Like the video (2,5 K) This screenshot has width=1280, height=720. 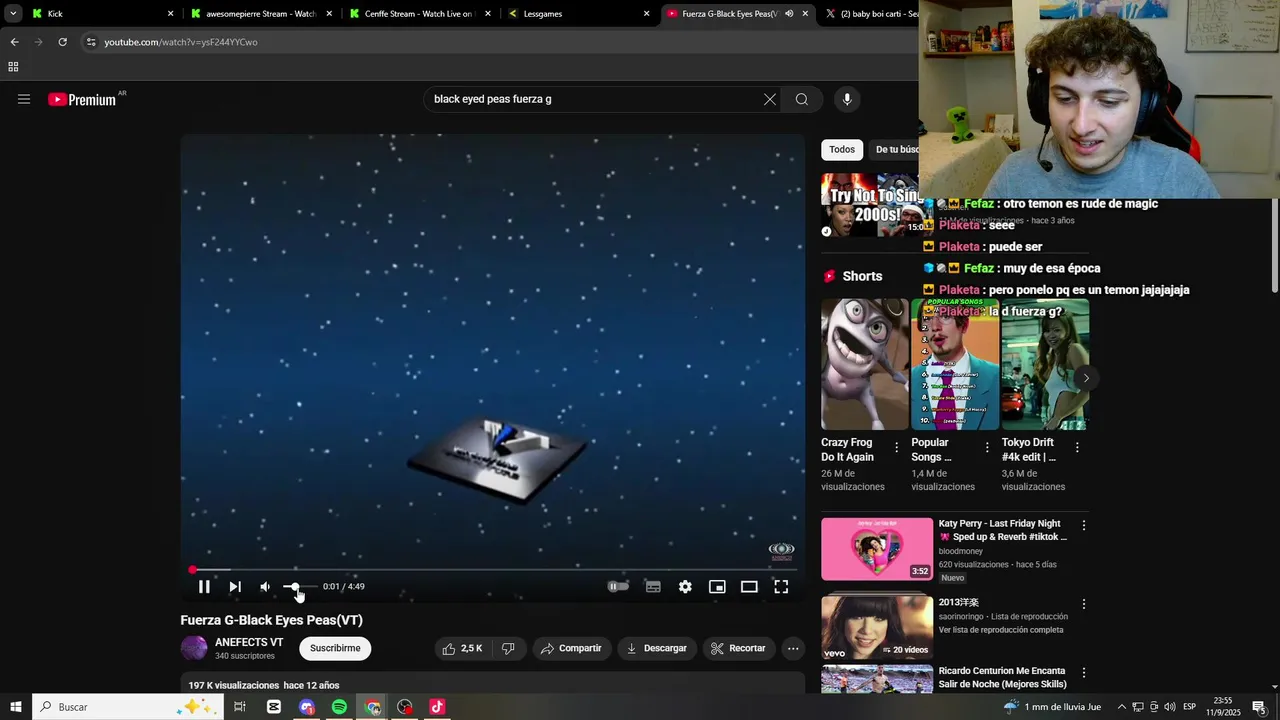pyautogui.click(x=463, y=648)
